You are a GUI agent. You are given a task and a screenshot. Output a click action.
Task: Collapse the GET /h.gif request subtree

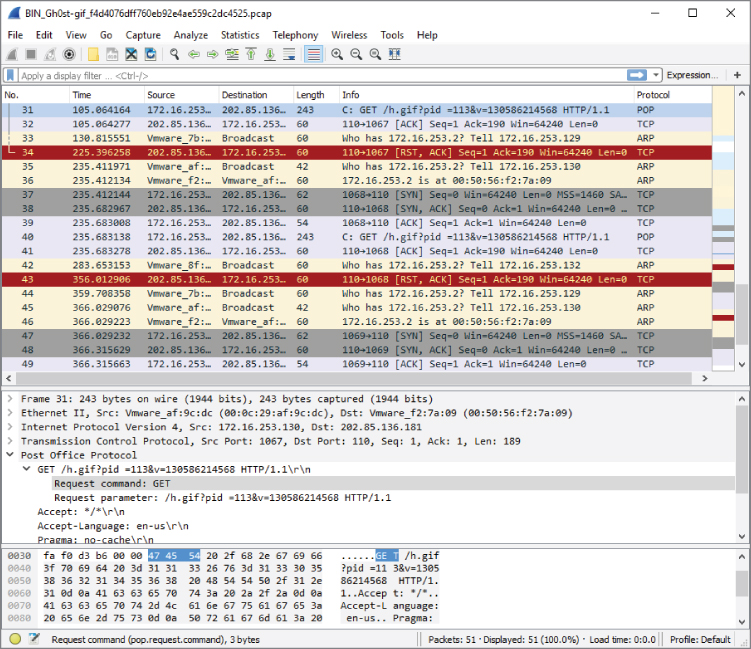point(27,469)
